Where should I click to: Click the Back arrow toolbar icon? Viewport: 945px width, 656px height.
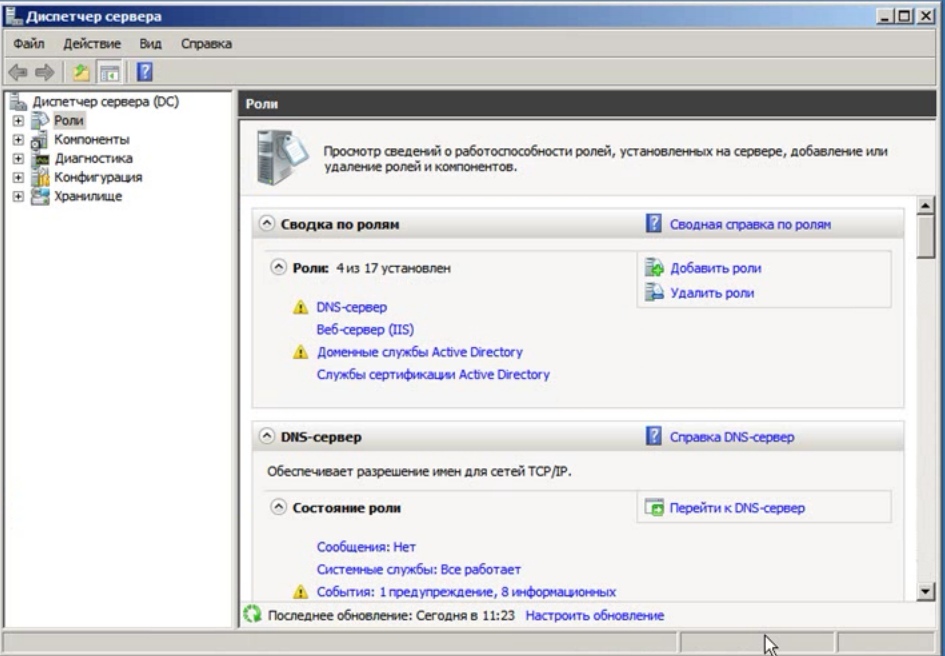[x=17, y=72]
